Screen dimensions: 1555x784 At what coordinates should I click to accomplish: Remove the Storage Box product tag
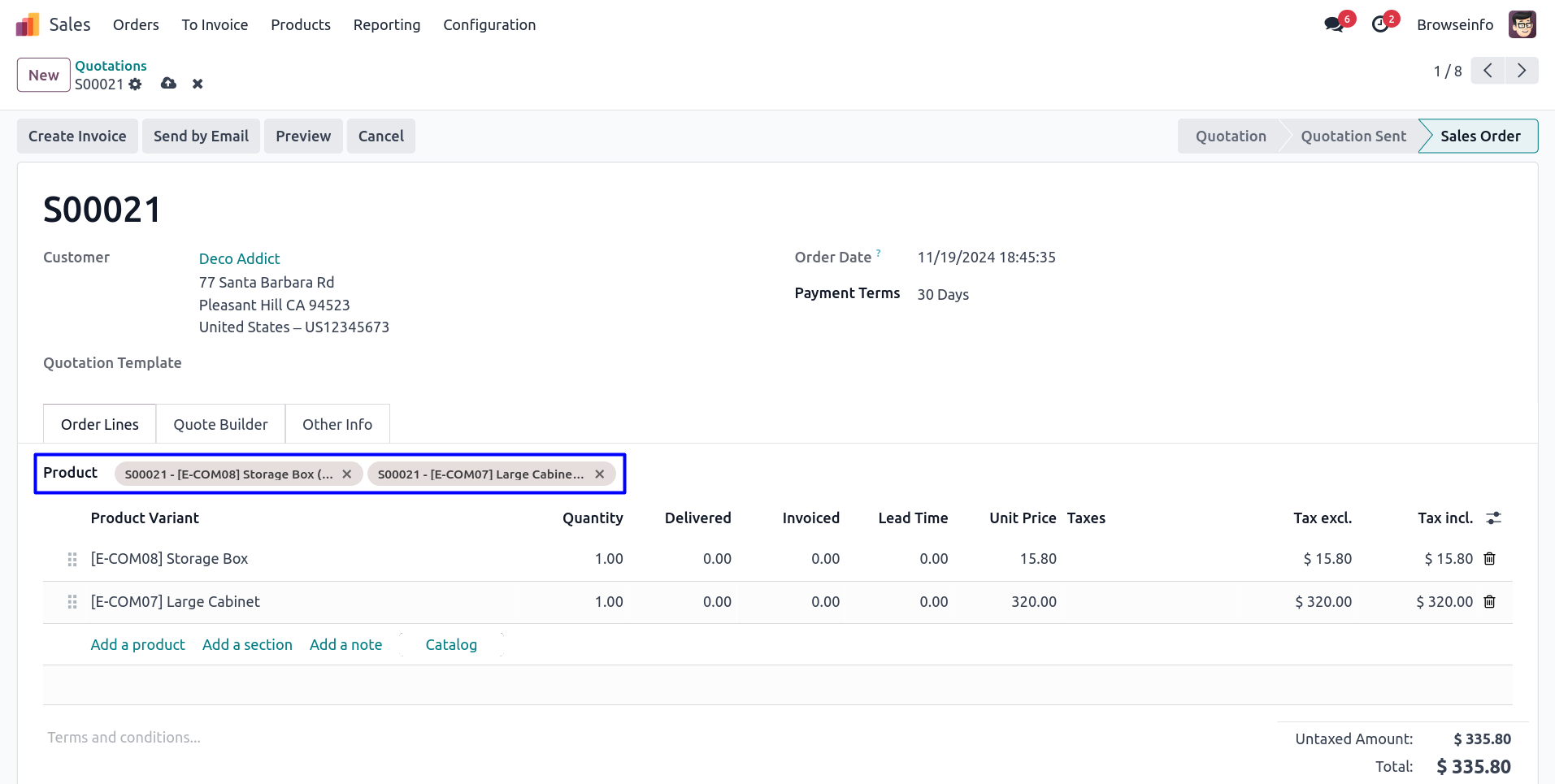347,474
